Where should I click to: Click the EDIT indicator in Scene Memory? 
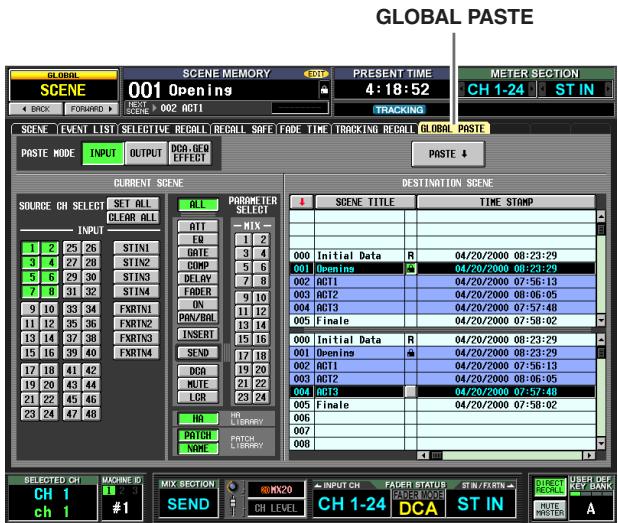pyautogui.click(x=316, y=74)
